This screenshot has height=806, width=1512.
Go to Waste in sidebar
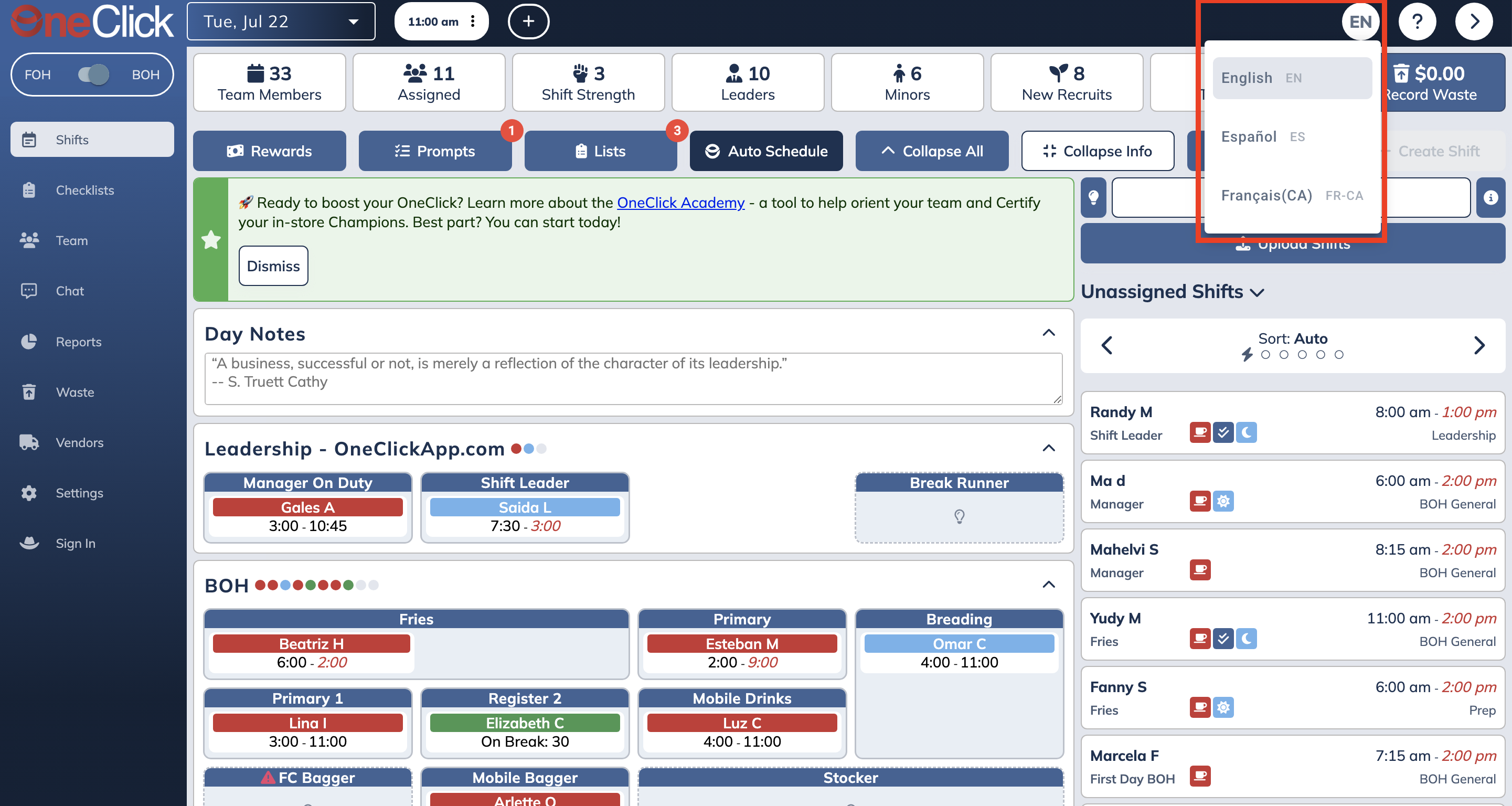click(x=92, y=392)
